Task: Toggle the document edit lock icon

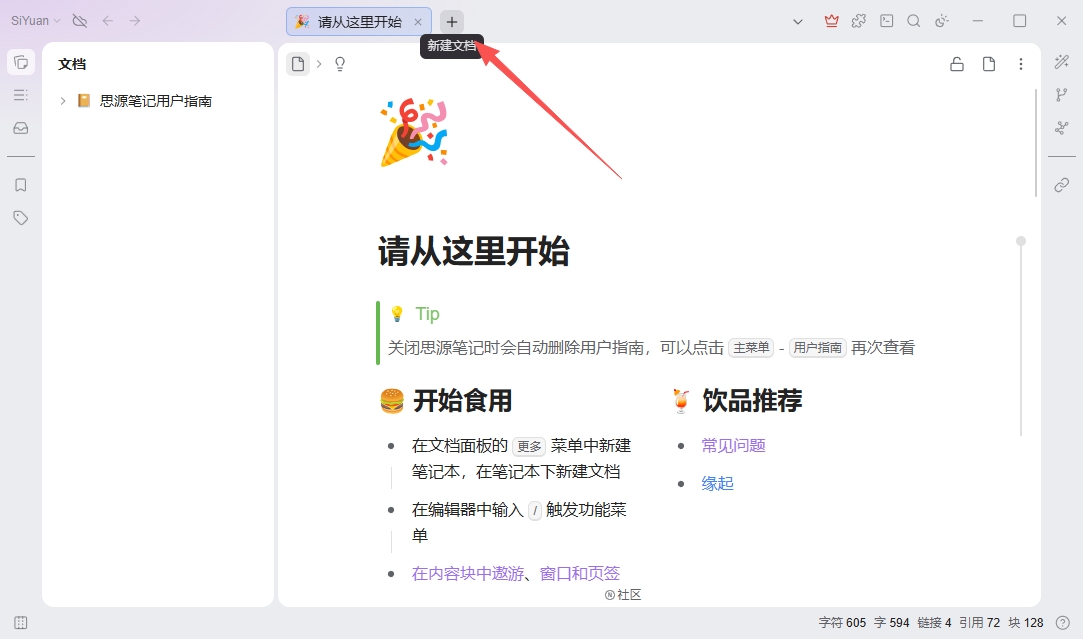Action: point(957,64)
